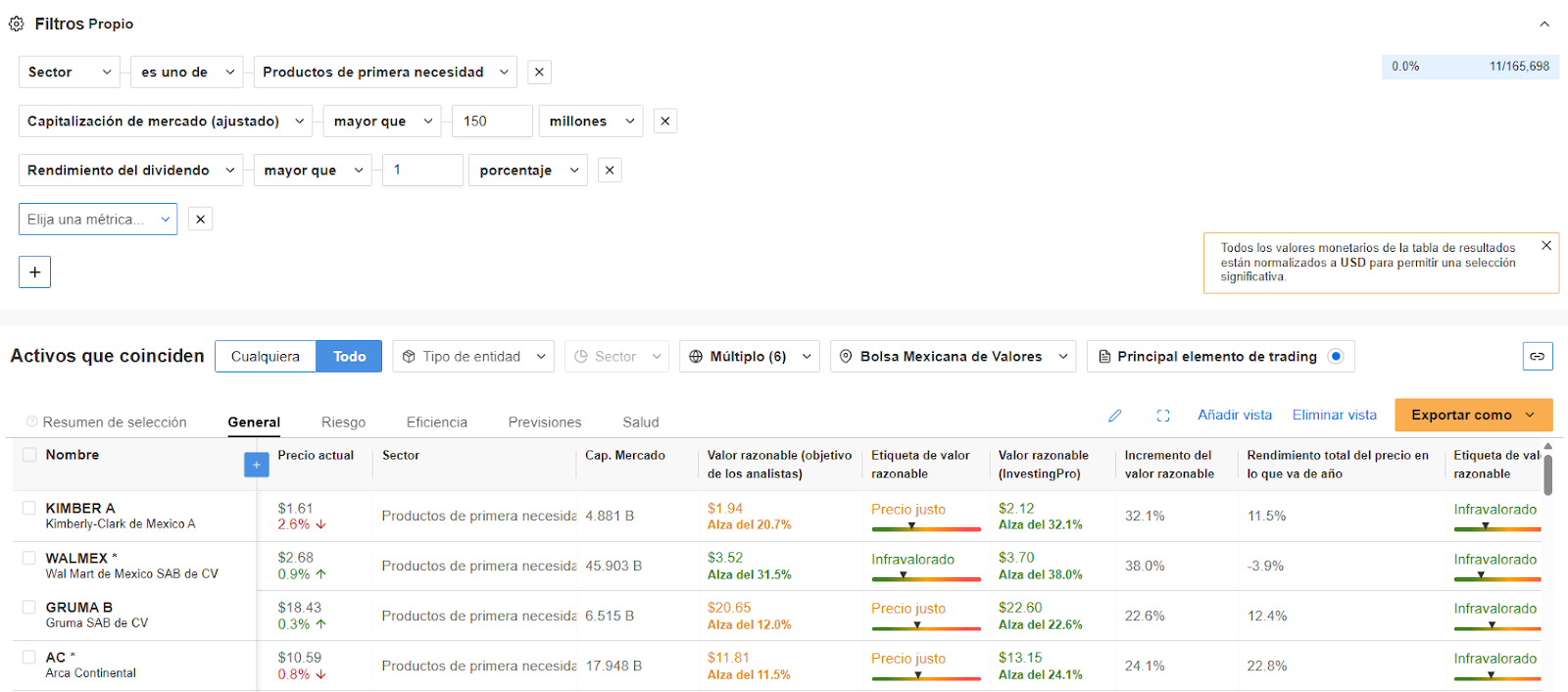Collapse the Filtros Propio panel chevron
The height and width of the screenshot is (692, 1568).
coord(1544,24)
